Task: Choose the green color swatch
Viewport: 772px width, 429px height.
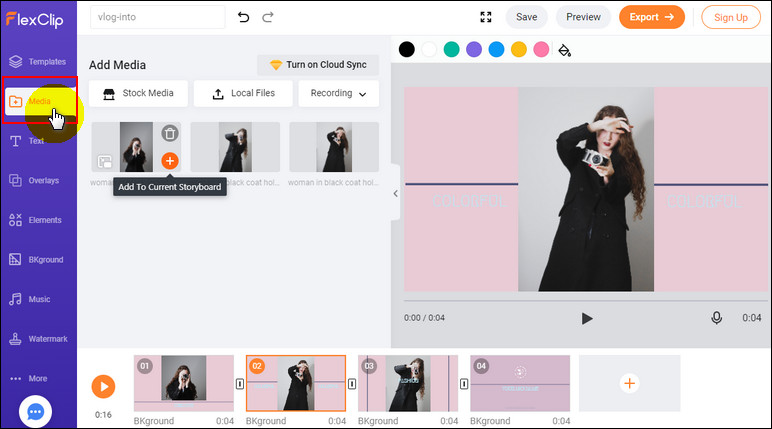Action: pos(451,49)
